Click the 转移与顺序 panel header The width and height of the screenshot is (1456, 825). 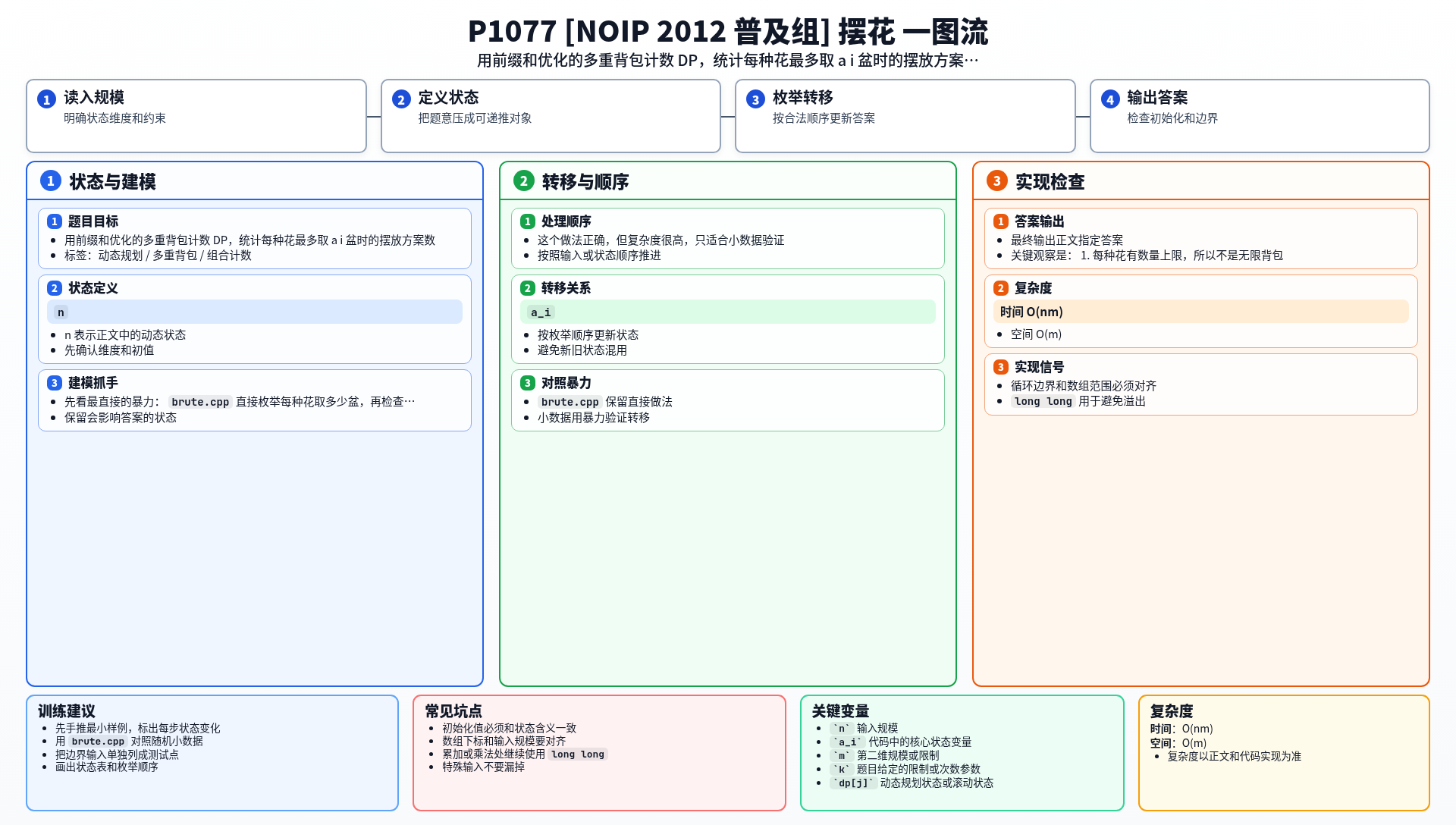coord(728,181)
